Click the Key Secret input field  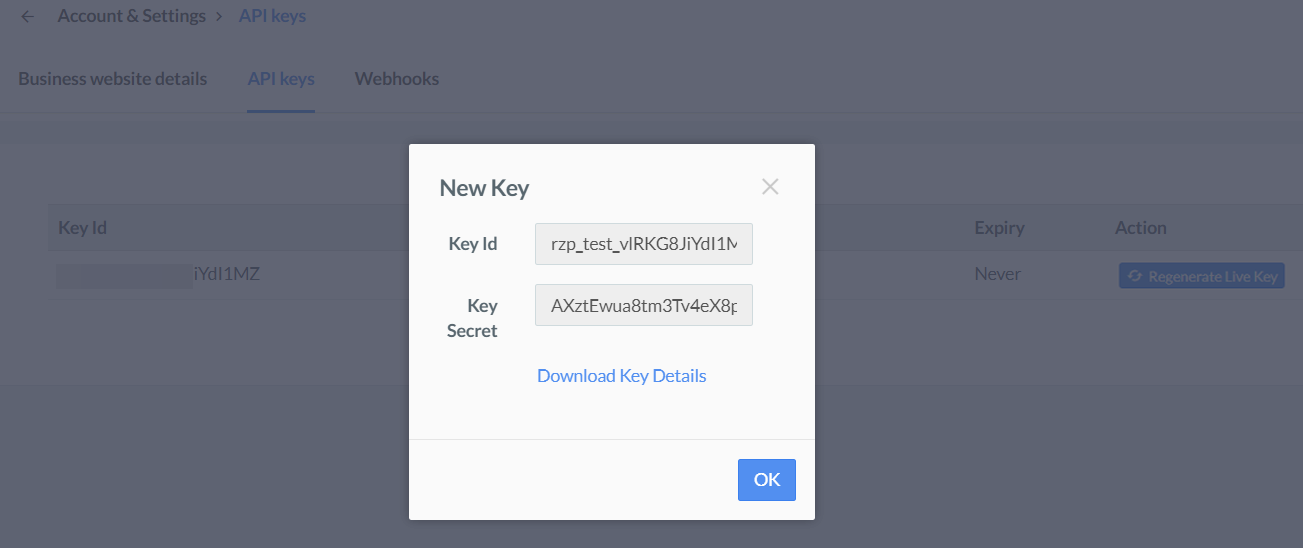(644, 305)
